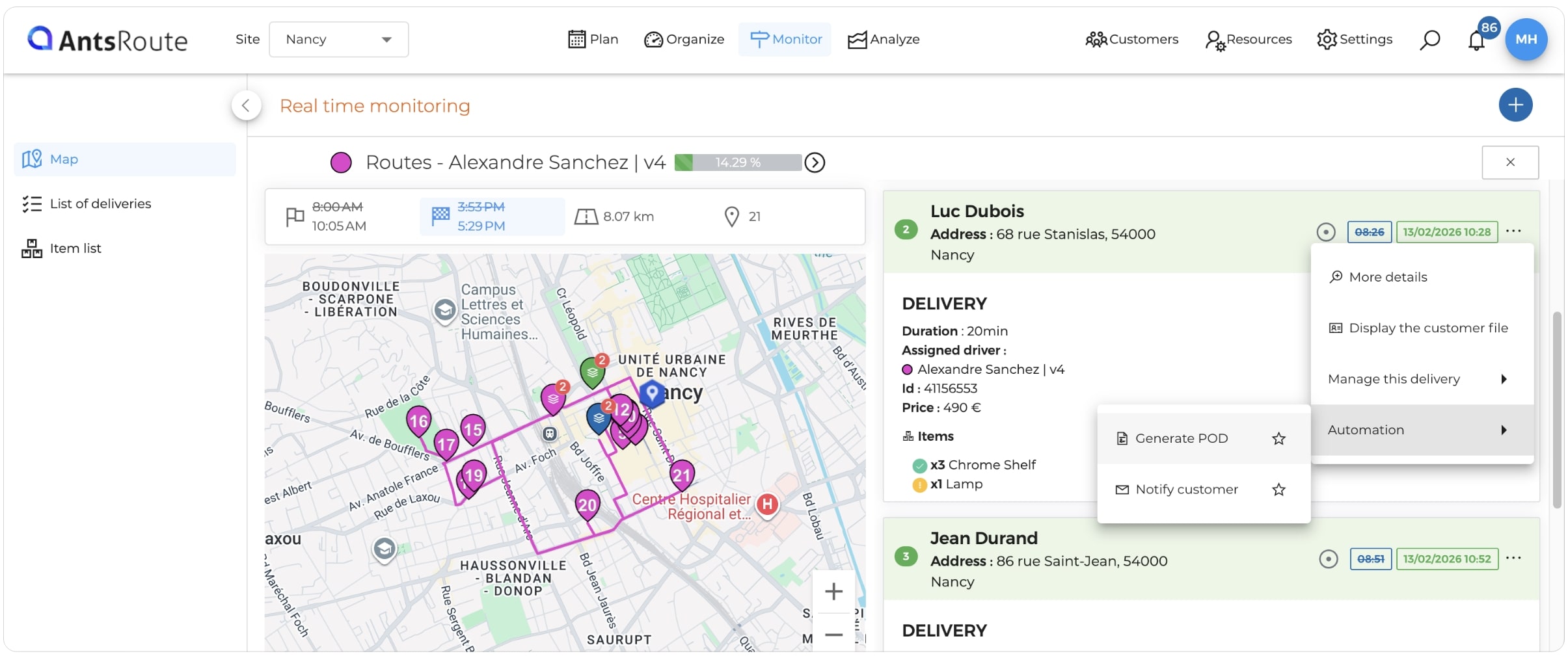The height and width of the screenshot is (656, 1568).
Task: Open Resources section
Action: tap(1248, 39)
